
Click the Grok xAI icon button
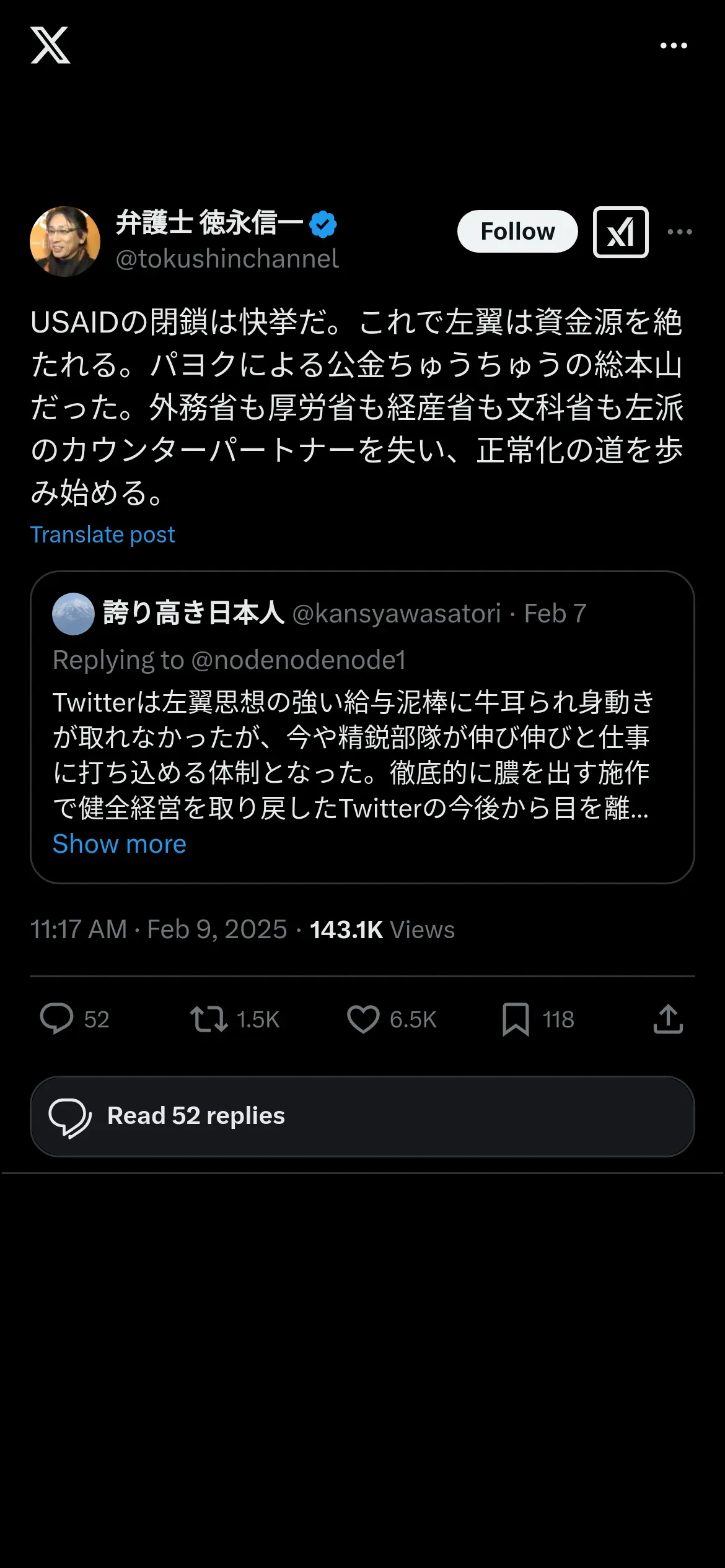(620, 232)
